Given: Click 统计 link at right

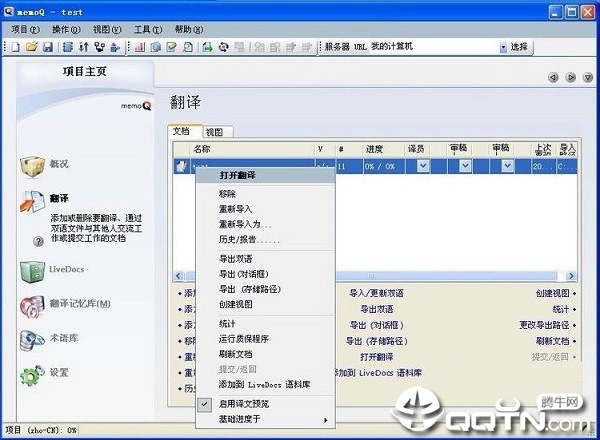Looking at the screenshot, I should click(561, 309).
